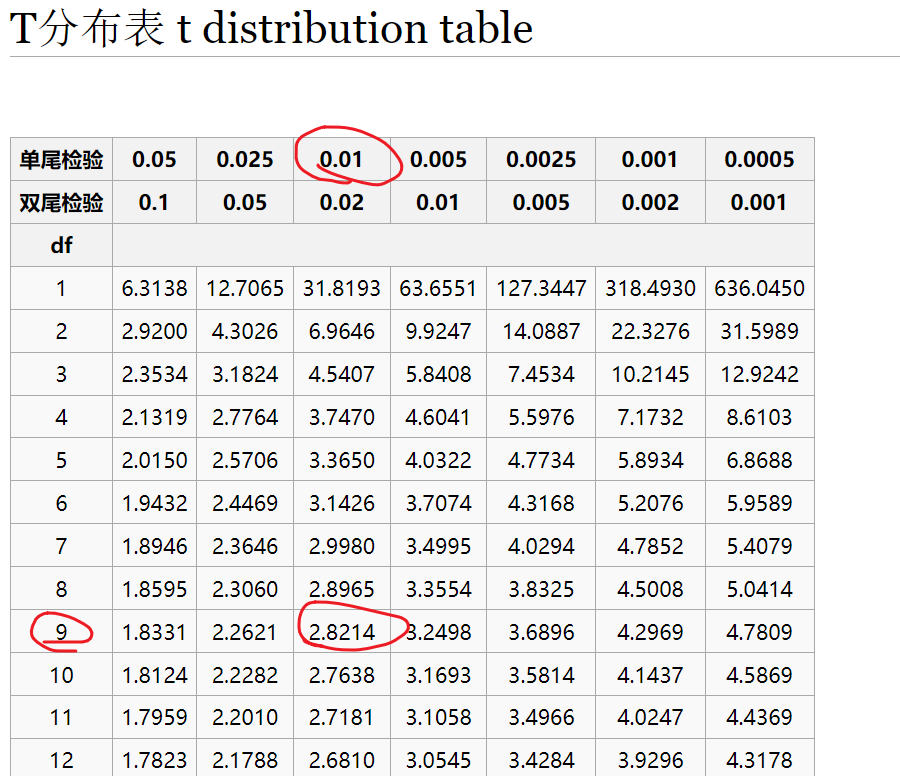Screen dimensions: 900x776
Task: Click the one-tailed header 0.025
Action: click(245, 160)
